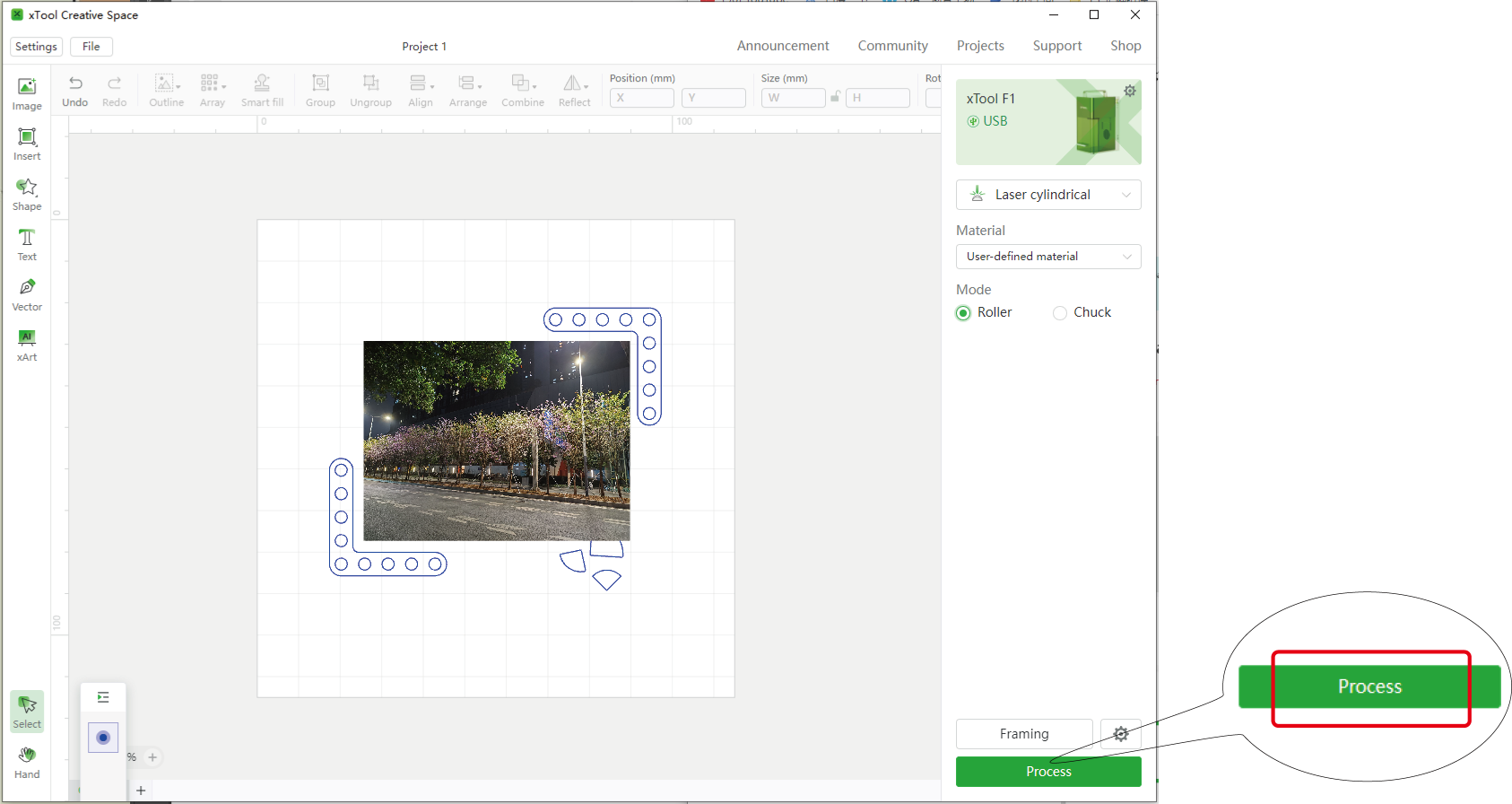Select the Roller mode radio button
This screenshot has width=1512, height=804.
(963, 313)
